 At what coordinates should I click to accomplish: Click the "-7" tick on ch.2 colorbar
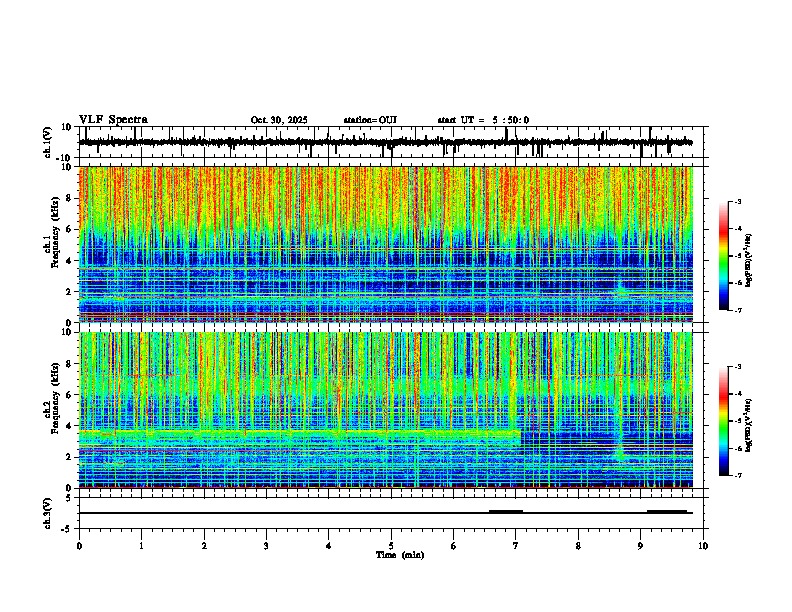737,476
